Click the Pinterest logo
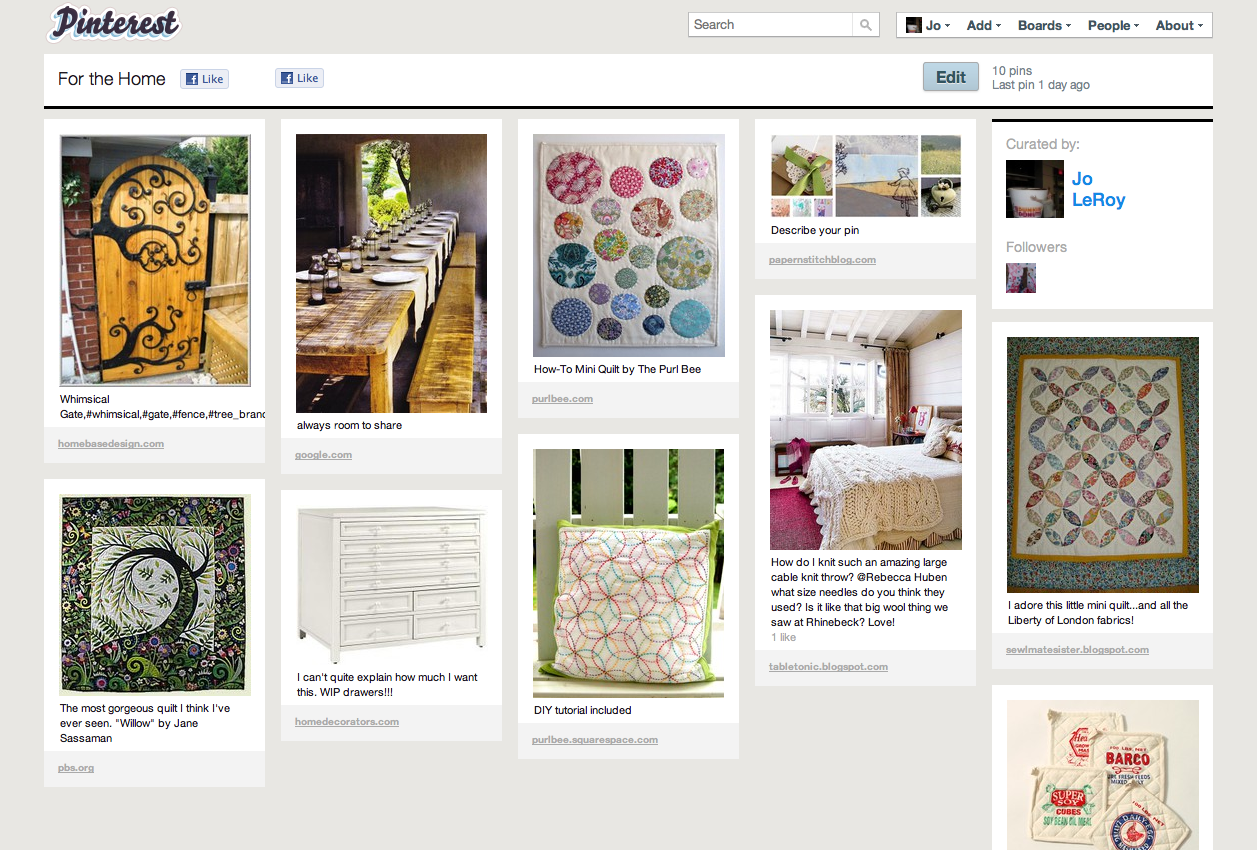The height and width of the screenshot is (850, 1257). coord(114,24)
